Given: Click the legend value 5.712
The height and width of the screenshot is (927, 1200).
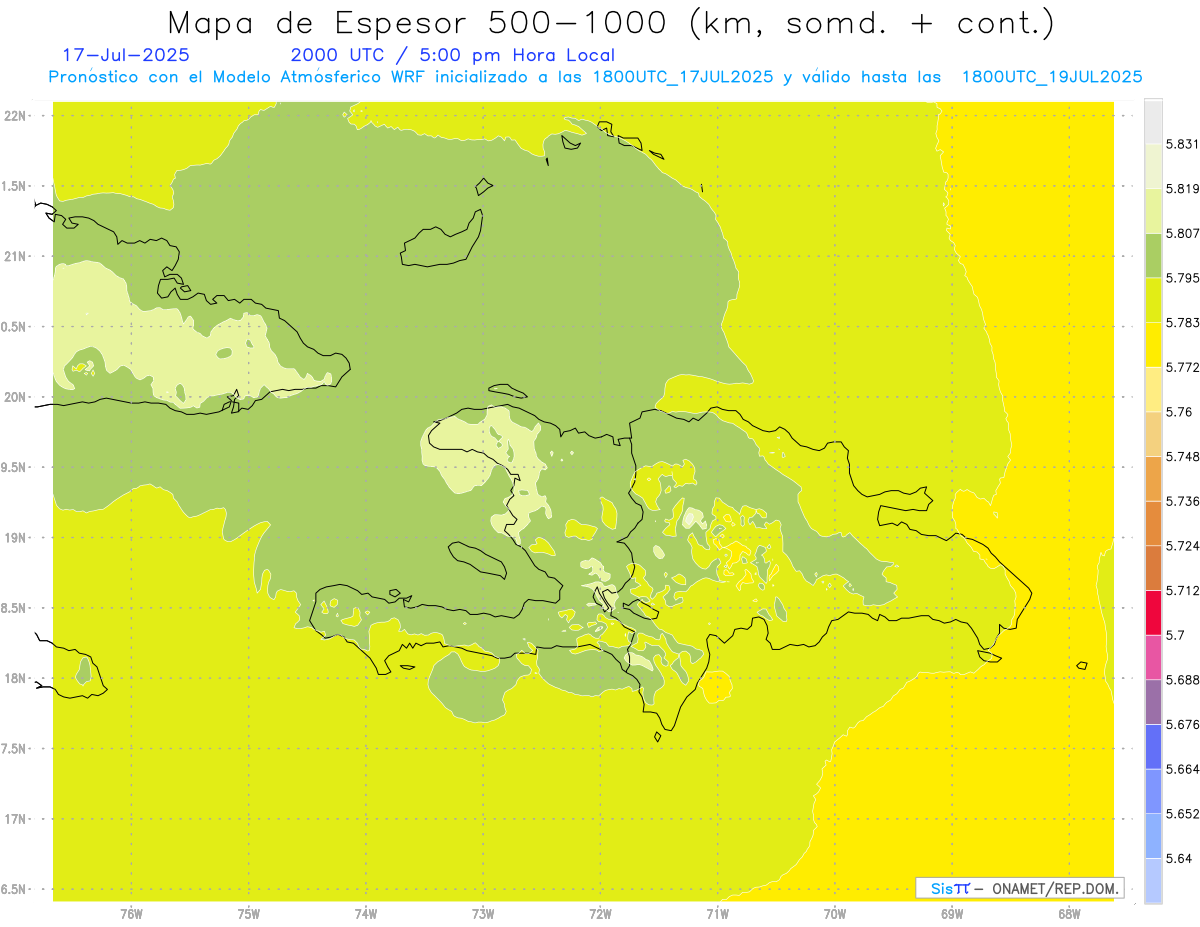Looking at the screenshot, I should (1183, 590).
